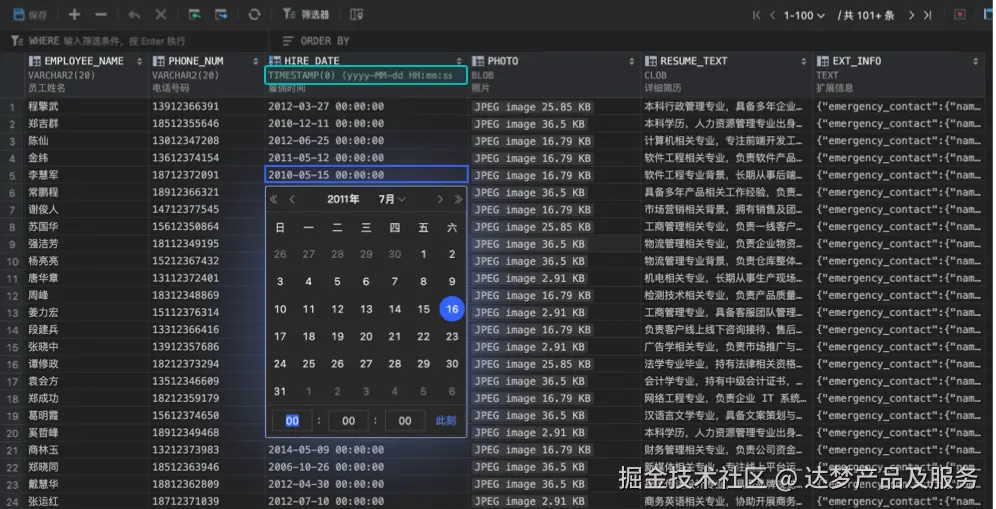Screen dimensions: 996x509
Task: Sort by the RESUME_TEXT column arrows
Action: [804, 61]
